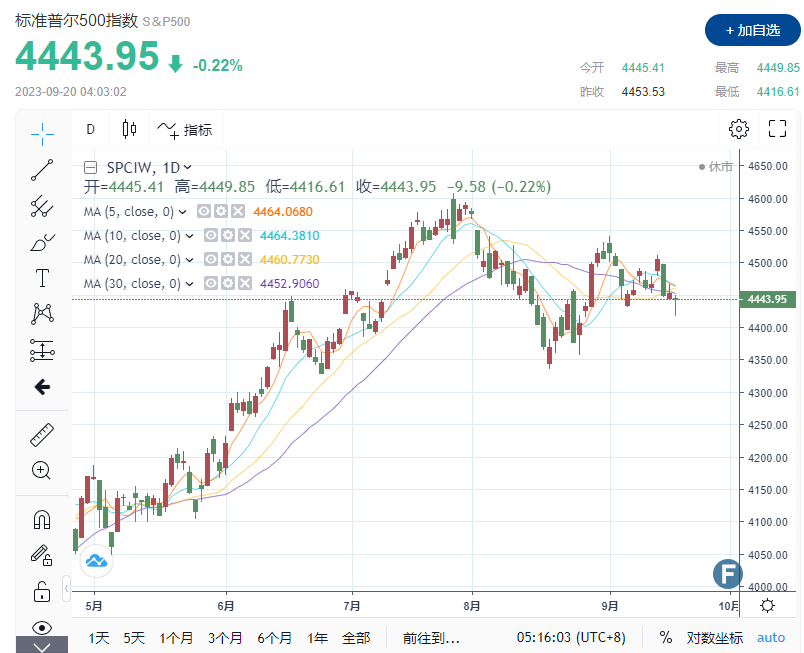Click the MA 30 purple value 4452.9060
Viewport: 804px width, 653px height.
[x=290, y=283]
